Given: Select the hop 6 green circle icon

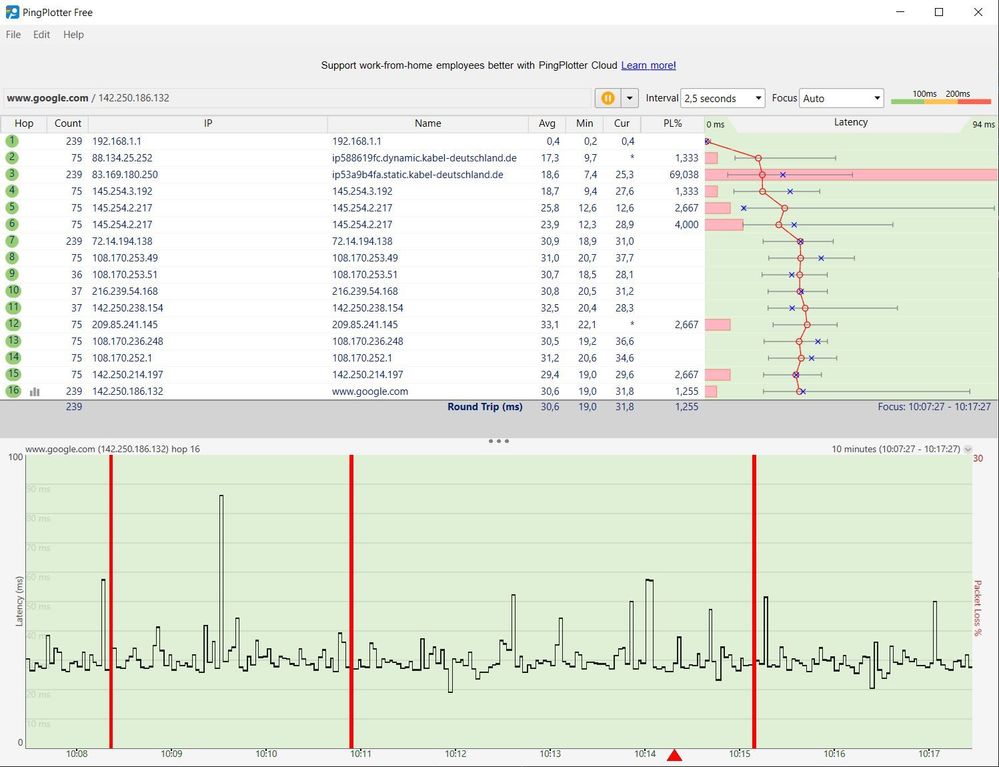Looking at the screenshot, I should 12,224.
